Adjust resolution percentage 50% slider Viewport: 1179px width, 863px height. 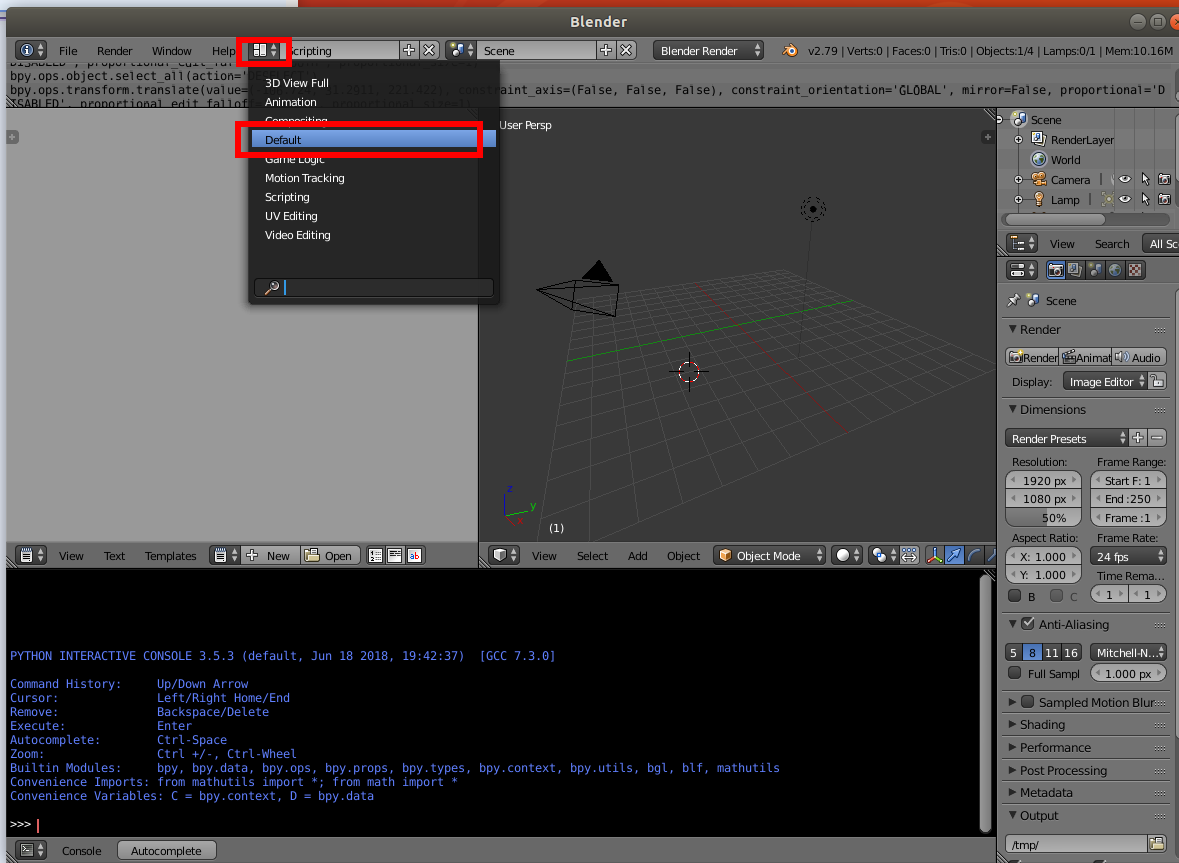click(x=1043, y=518)
